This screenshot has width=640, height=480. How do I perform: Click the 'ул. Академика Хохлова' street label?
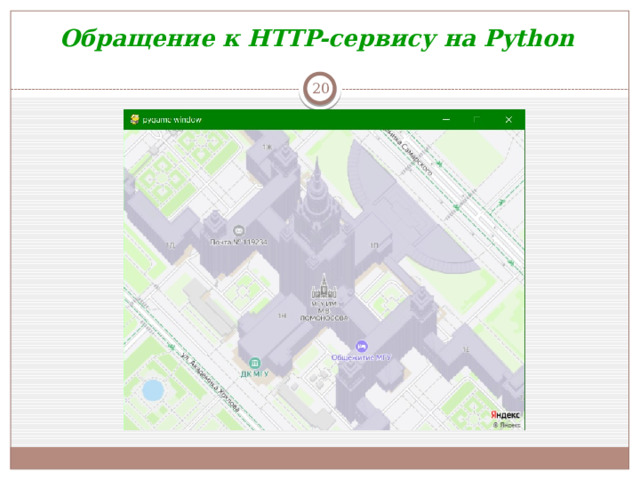(210, 382)
